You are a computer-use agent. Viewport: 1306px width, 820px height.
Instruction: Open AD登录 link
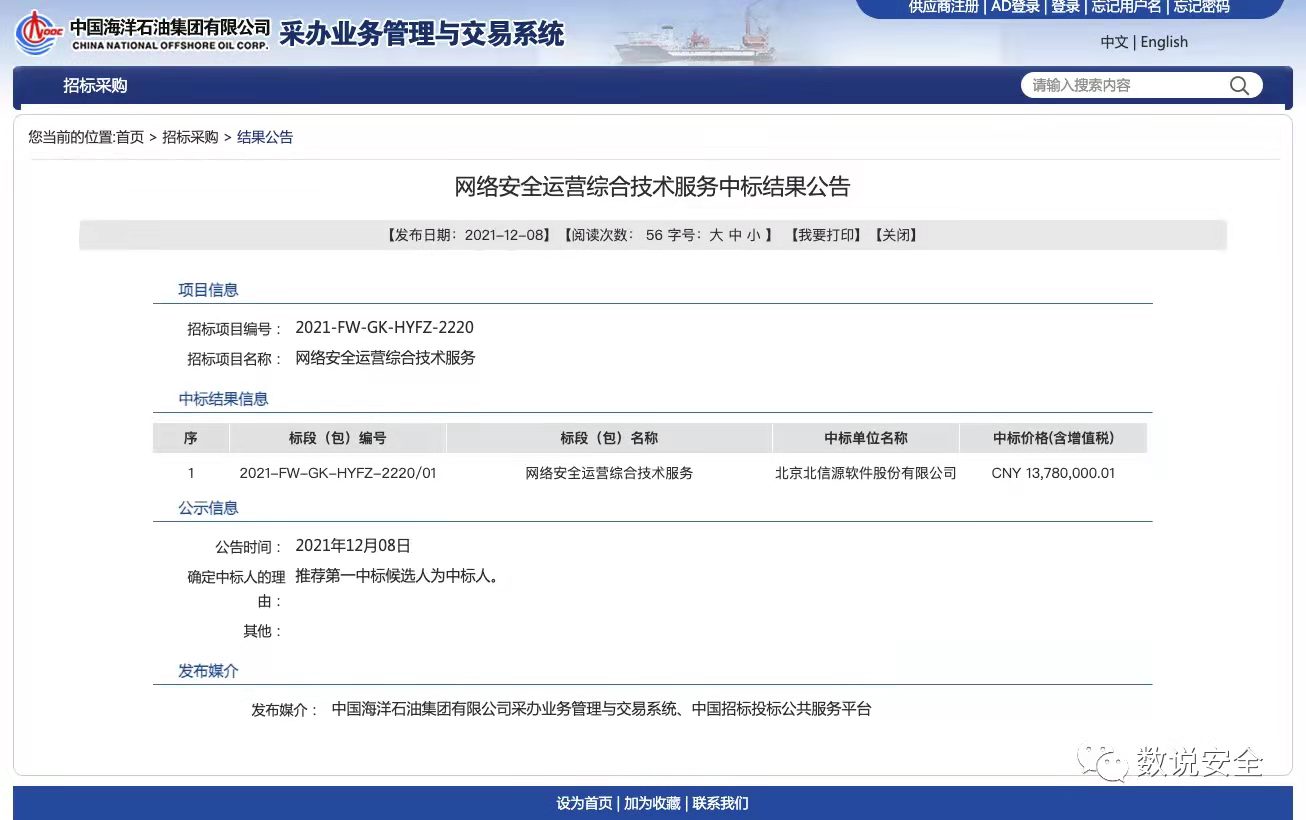point(1015,7)
